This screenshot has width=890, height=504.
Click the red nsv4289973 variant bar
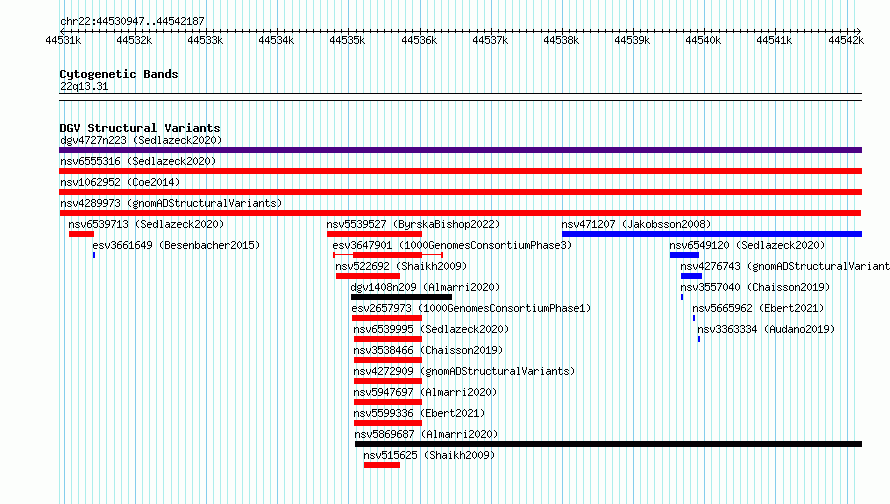[460, 213]
